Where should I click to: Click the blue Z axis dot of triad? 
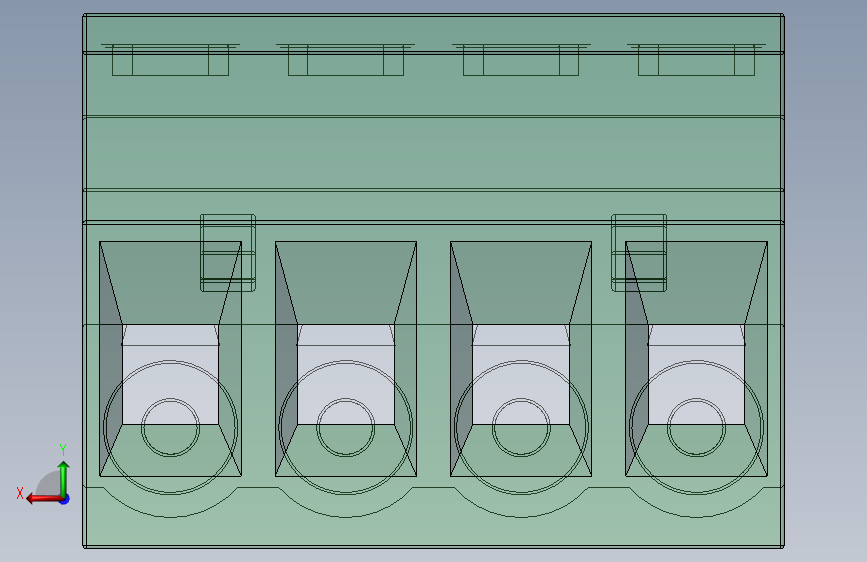[x=65, y=499]
